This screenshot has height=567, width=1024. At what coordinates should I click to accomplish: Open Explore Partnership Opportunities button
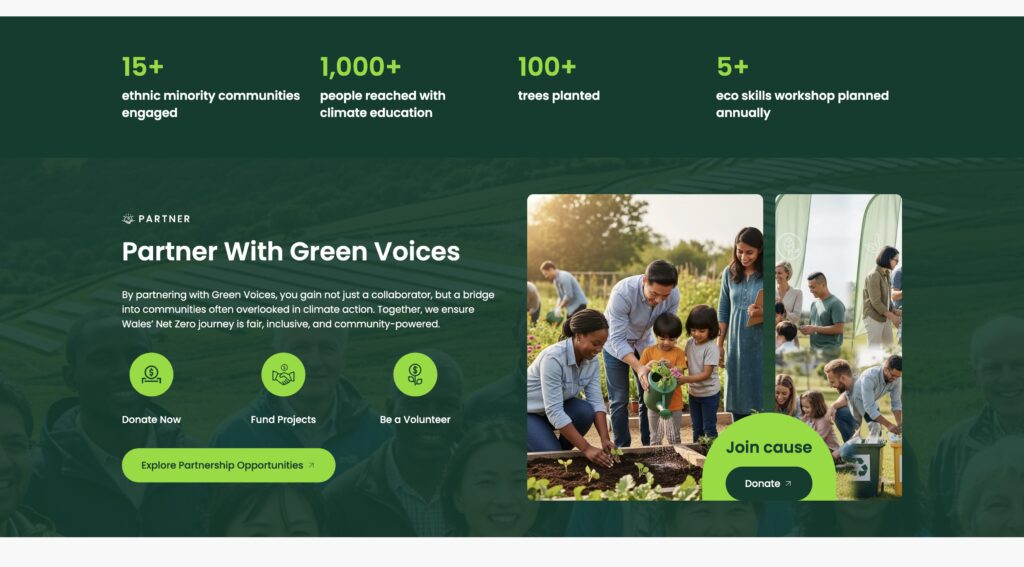[x=229, y=465]
